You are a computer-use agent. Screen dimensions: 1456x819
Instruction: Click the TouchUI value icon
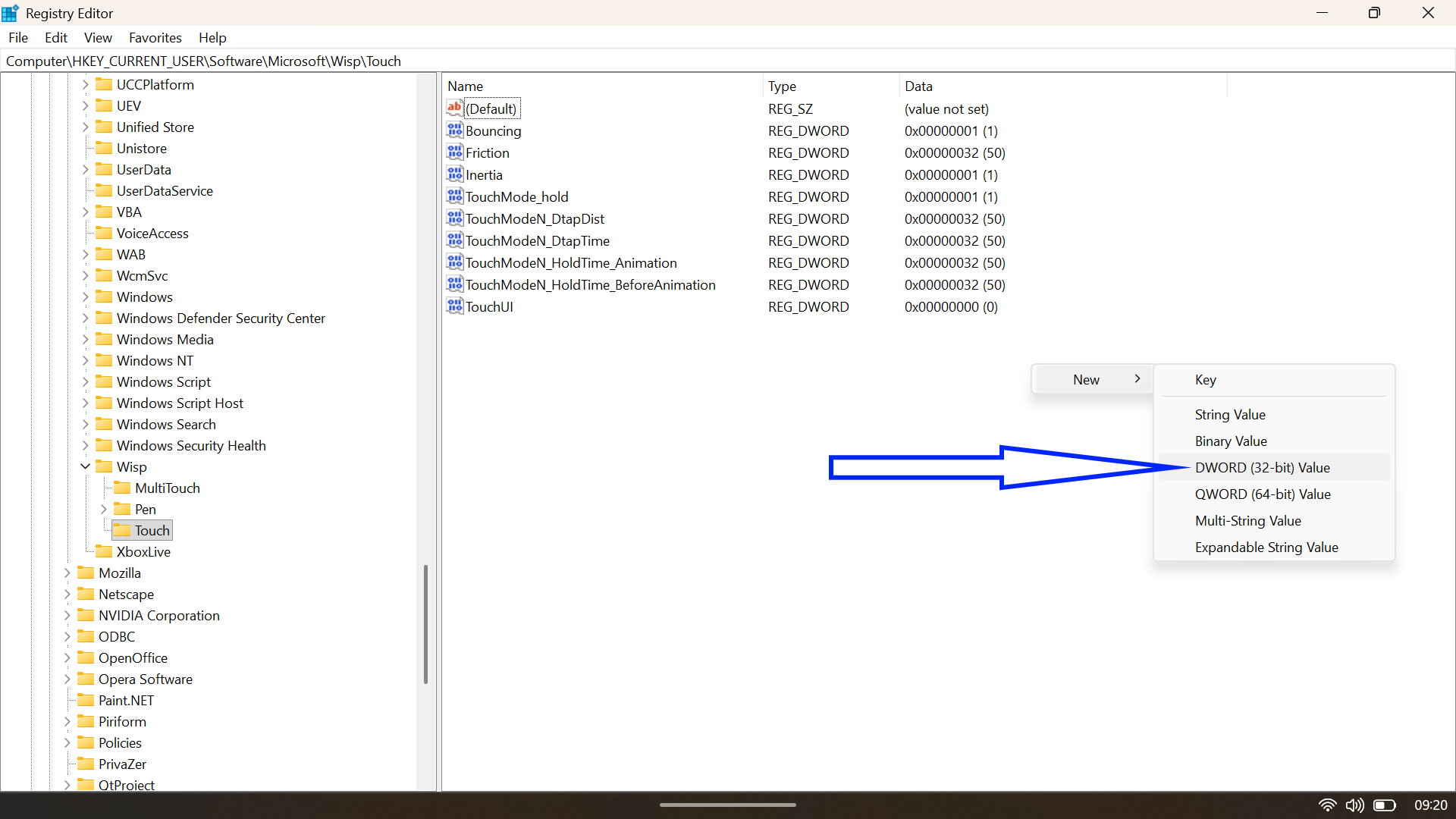tap(454, 306)
